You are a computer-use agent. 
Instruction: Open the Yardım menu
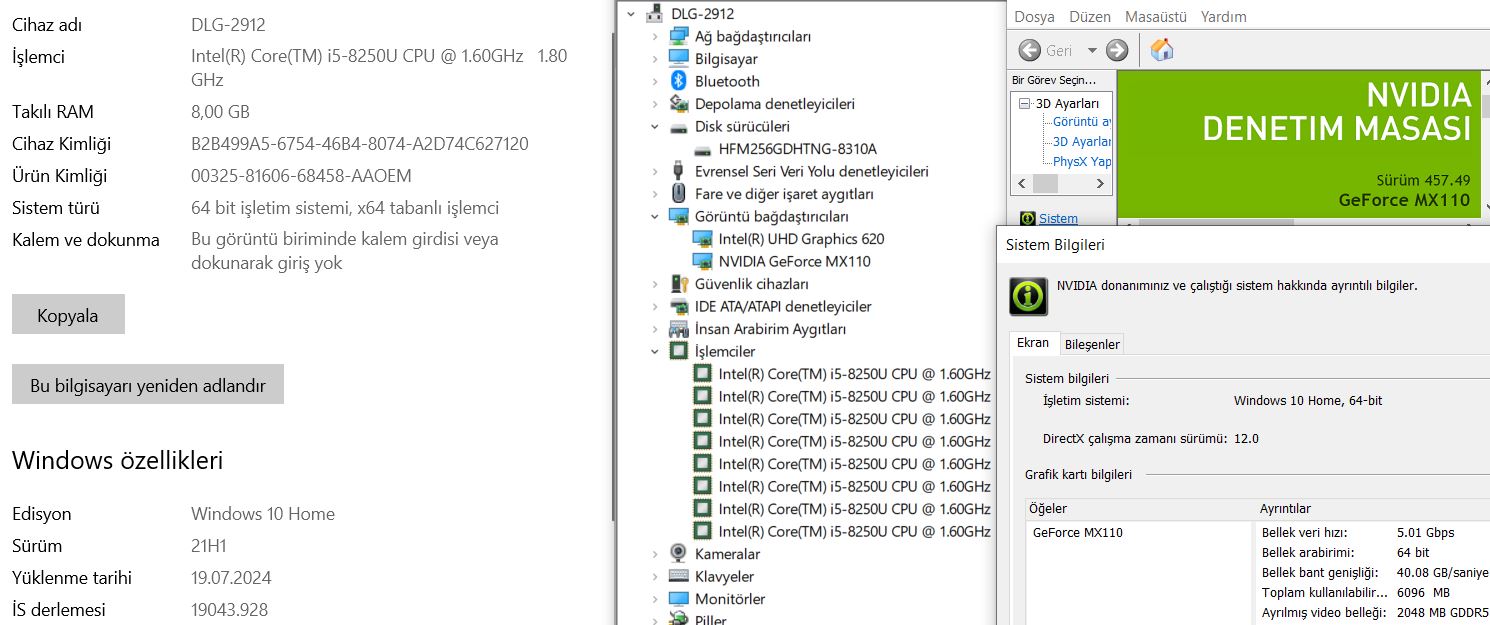click(1224, 17)
